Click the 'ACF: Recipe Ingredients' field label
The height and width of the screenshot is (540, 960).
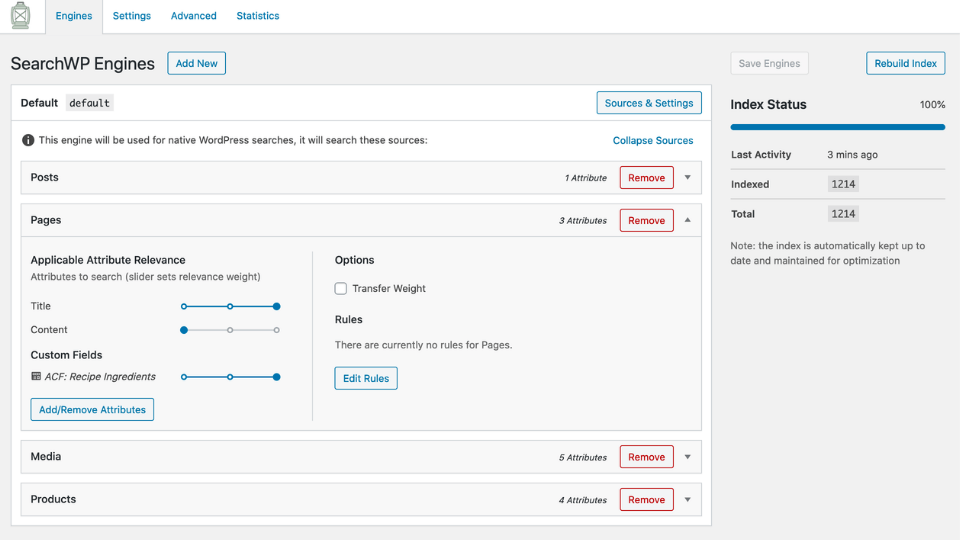[x=100, y=377]
